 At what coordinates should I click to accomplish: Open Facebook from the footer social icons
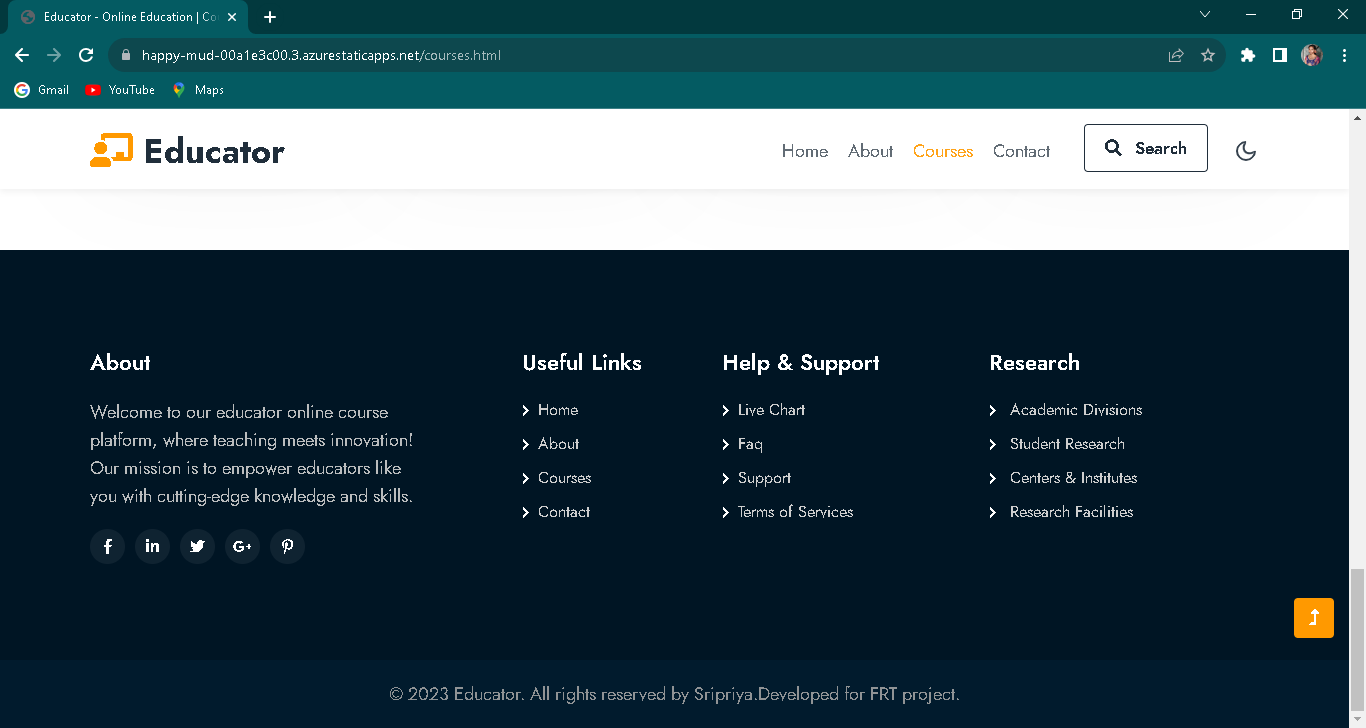click(107, 546)
